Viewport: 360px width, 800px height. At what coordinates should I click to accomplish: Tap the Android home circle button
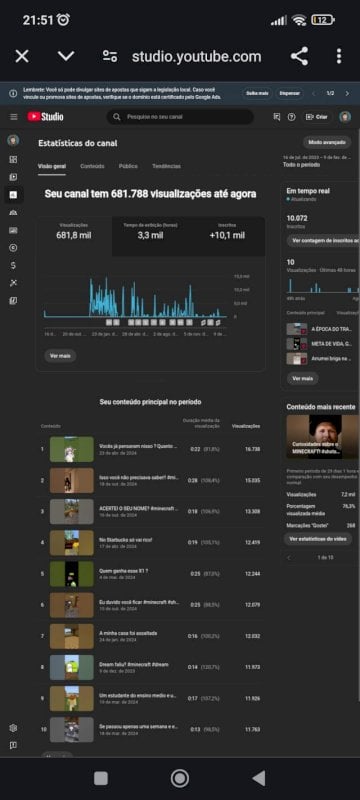coord(179,778)
